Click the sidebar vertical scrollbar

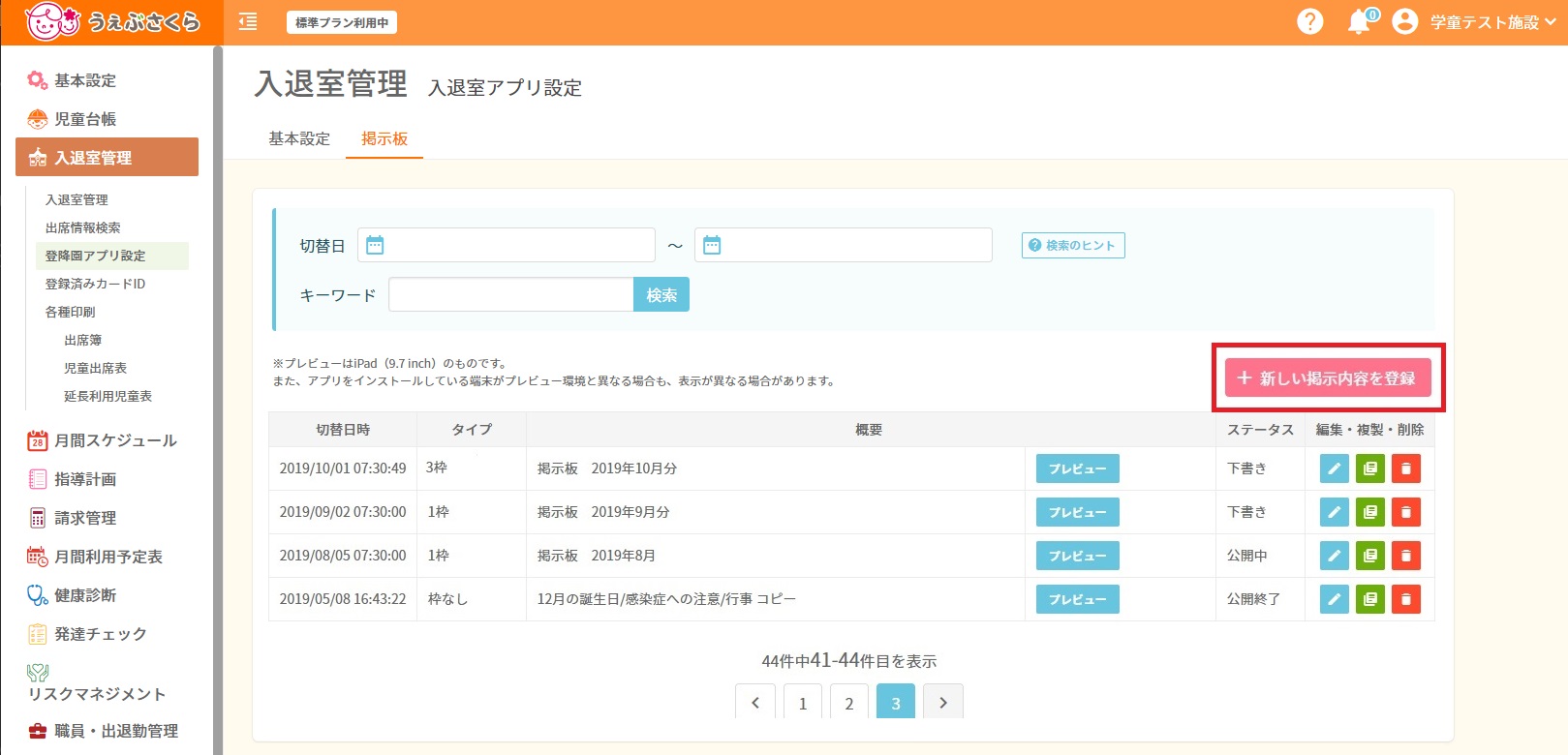(x=218, y=400)
